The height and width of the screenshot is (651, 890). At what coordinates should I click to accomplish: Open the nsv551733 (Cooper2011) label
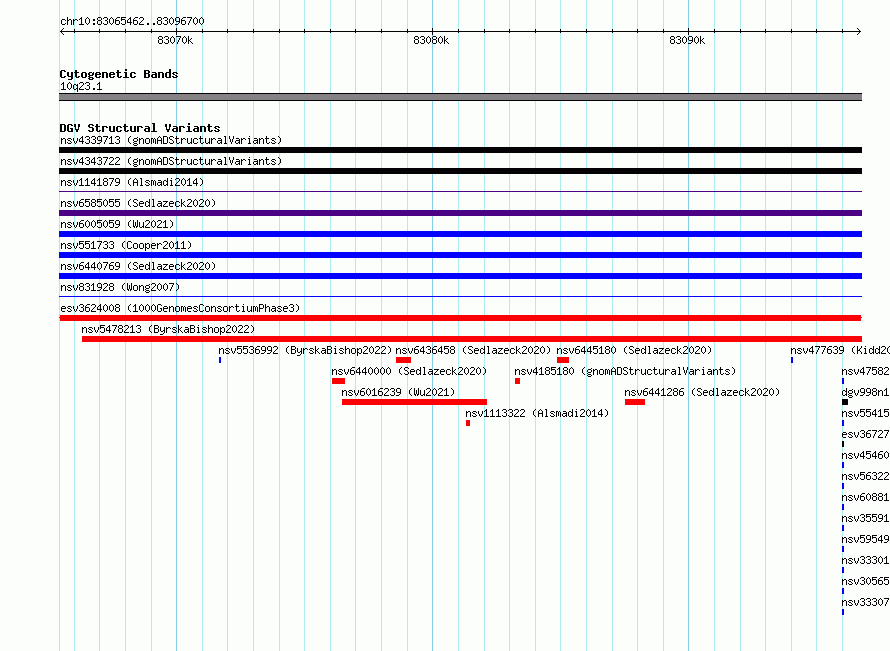click(x=126, y=245)
